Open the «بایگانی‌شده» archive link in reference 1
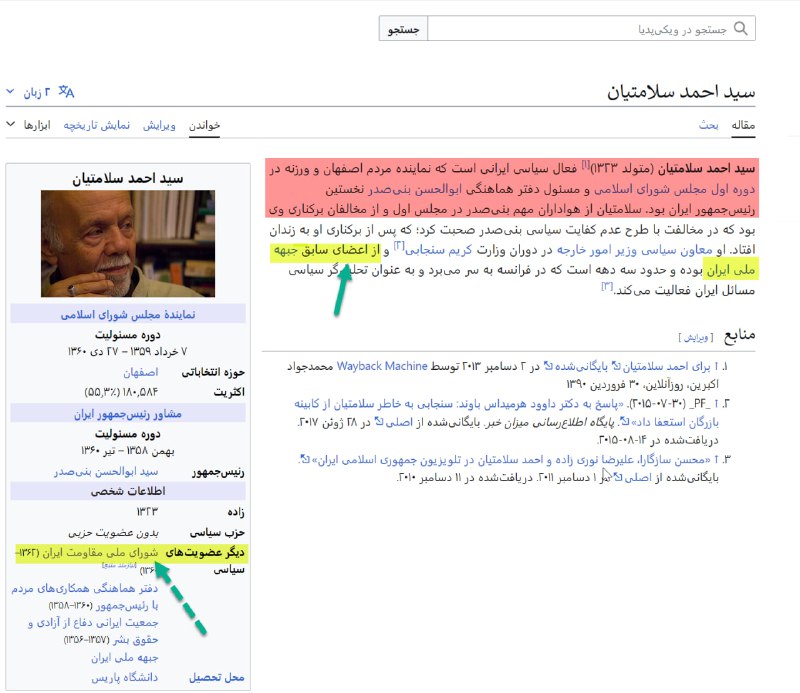 point(578,366)
